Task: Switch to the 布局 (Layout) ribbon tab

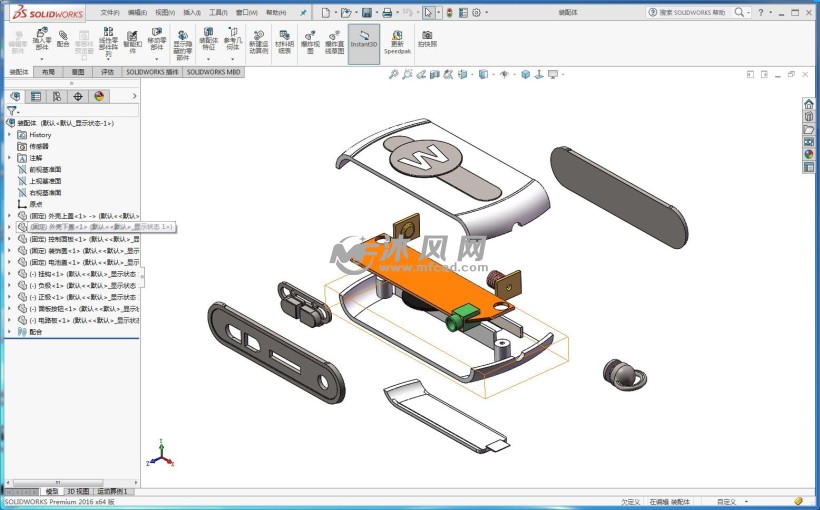Action: pyautogui.click(x=48, y=72)
